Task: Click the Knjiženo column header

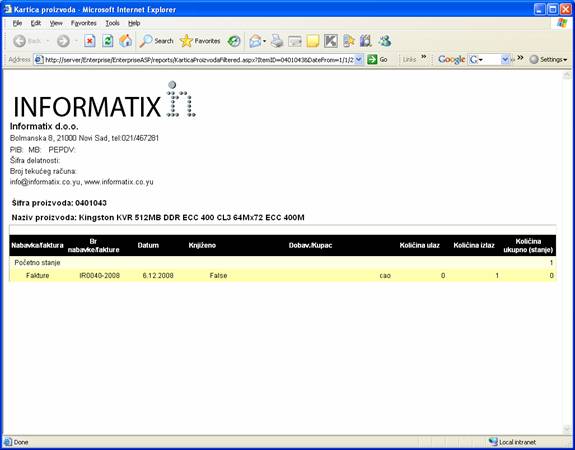Action: pos(202,245)
